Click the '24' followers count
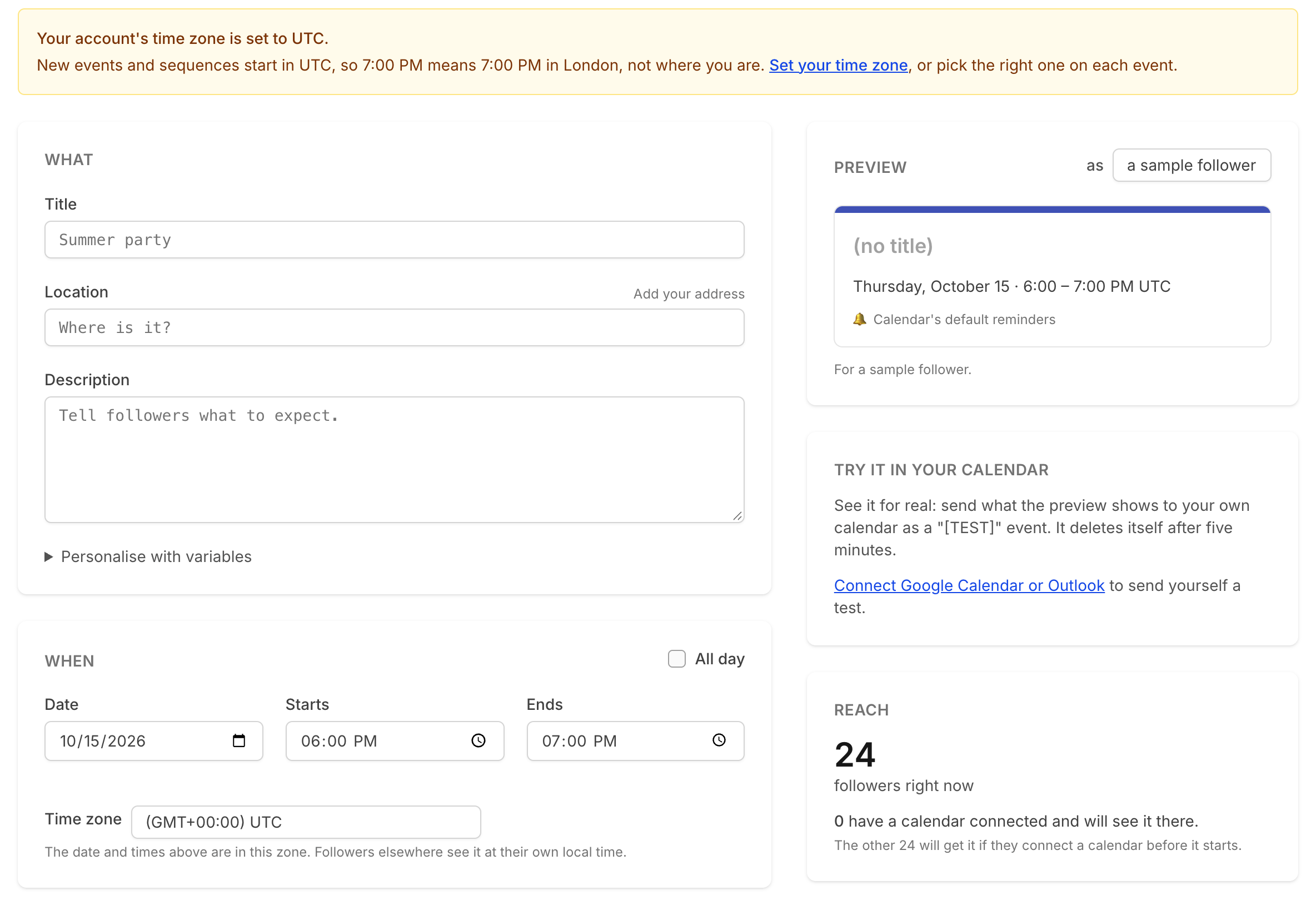 (855, 755)
